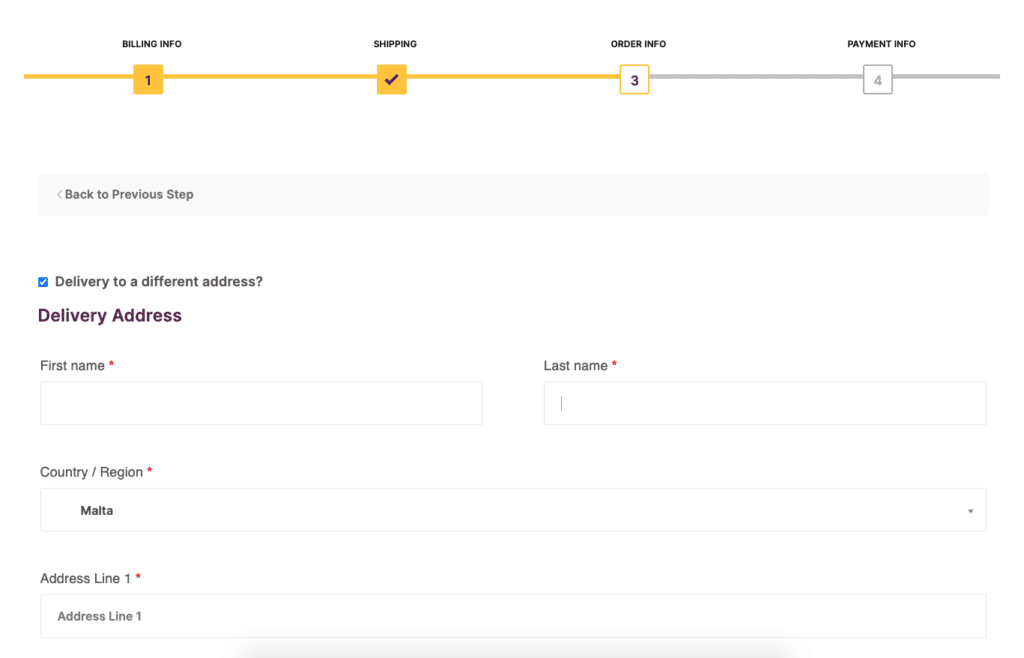The width and height of the screenshot is (1024, 658).
Task: Jump to step 4 payment badge
Action: pyautogui.click(x=877, y=80)
